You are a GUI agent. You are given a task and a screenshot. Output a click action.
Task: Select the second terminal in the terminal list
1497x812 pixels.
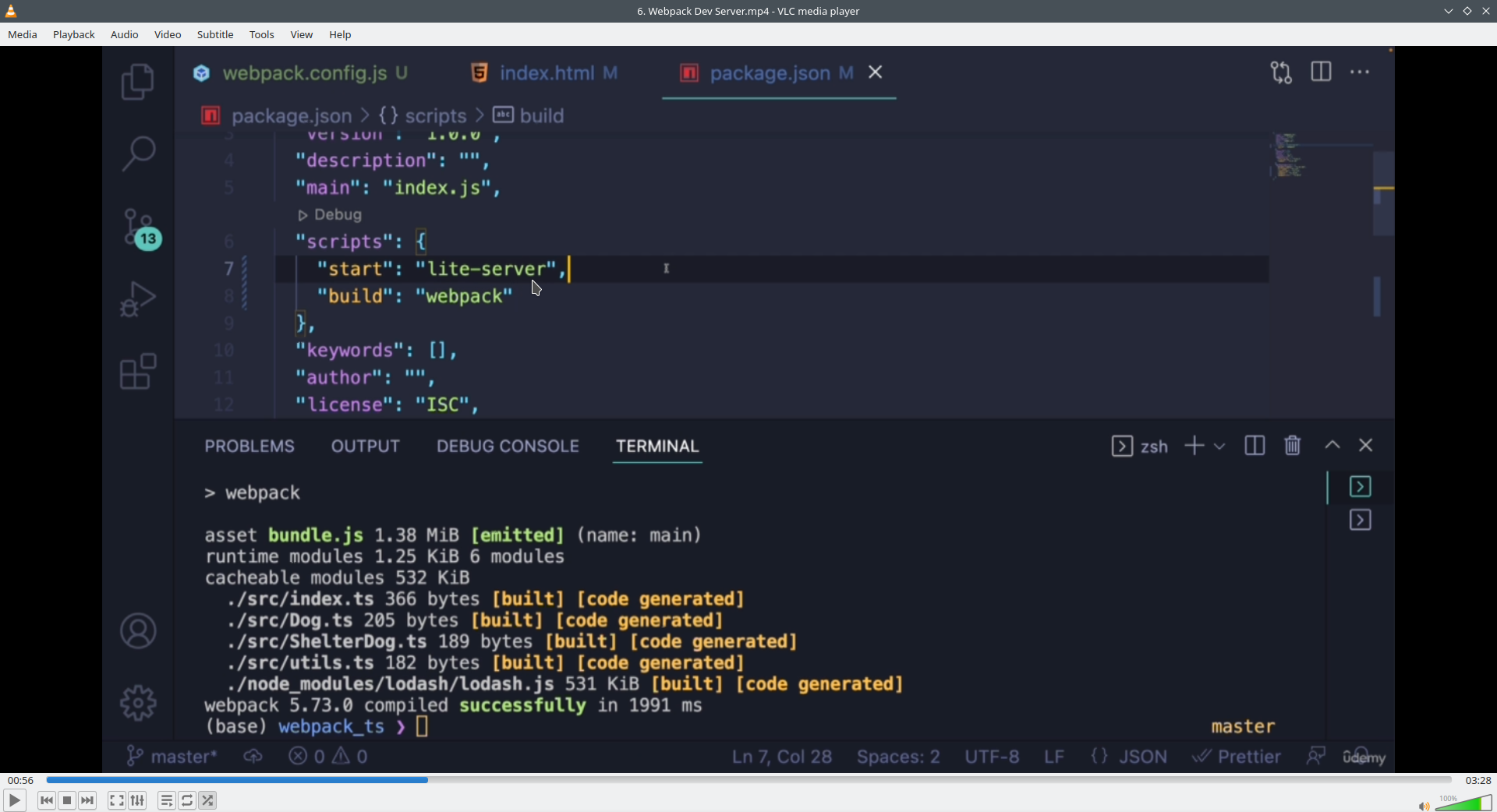click(x=1361, y=521)
